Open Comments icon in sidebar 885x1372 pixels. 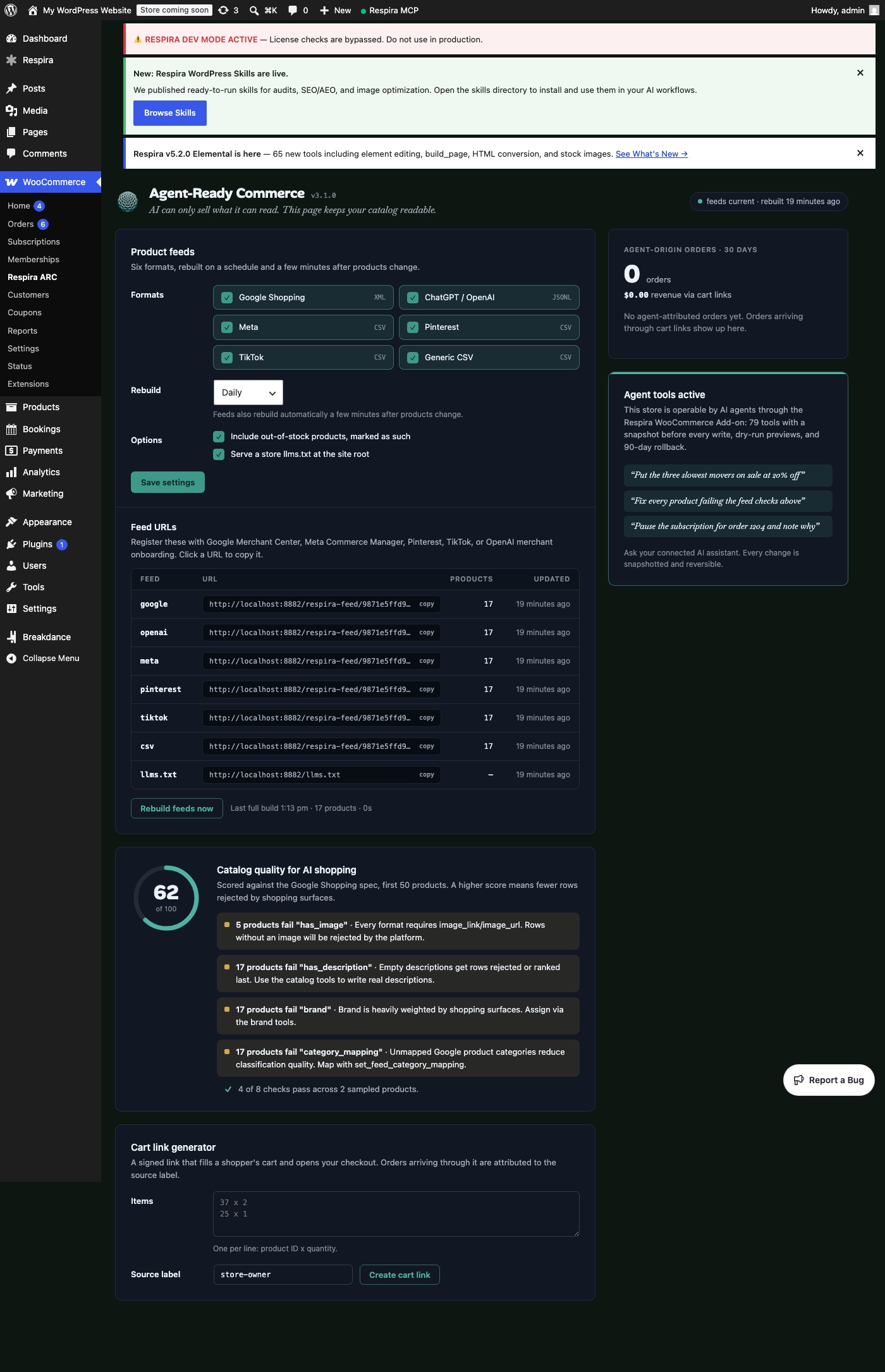[11, 154]
